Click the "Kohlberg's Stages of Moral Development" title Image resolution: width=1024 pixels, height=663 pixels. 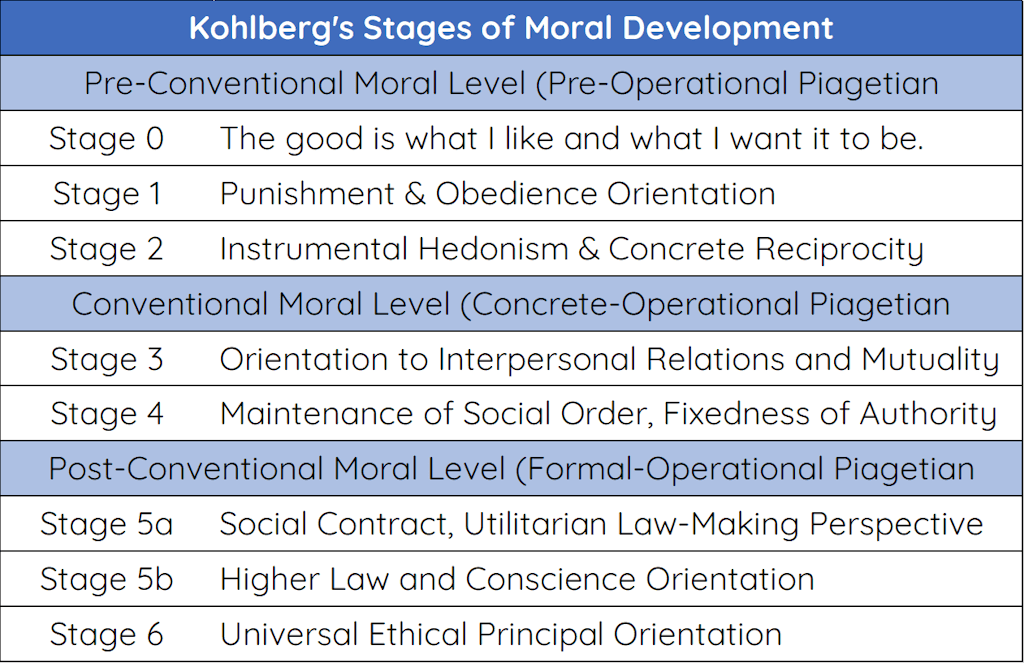tap(511, 27)
